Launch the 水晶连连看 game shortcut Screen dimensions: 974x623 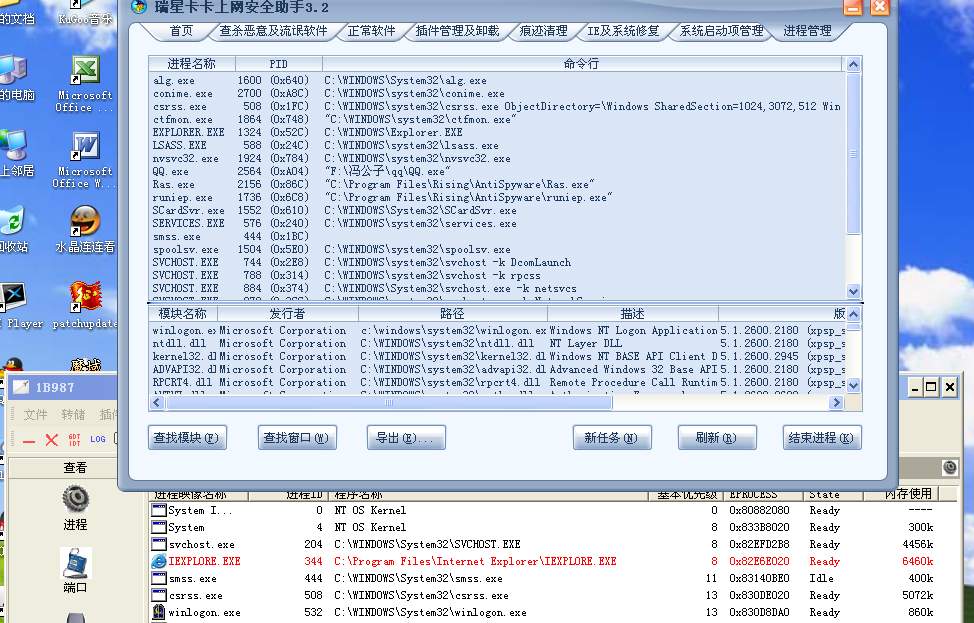pos(84,229)
